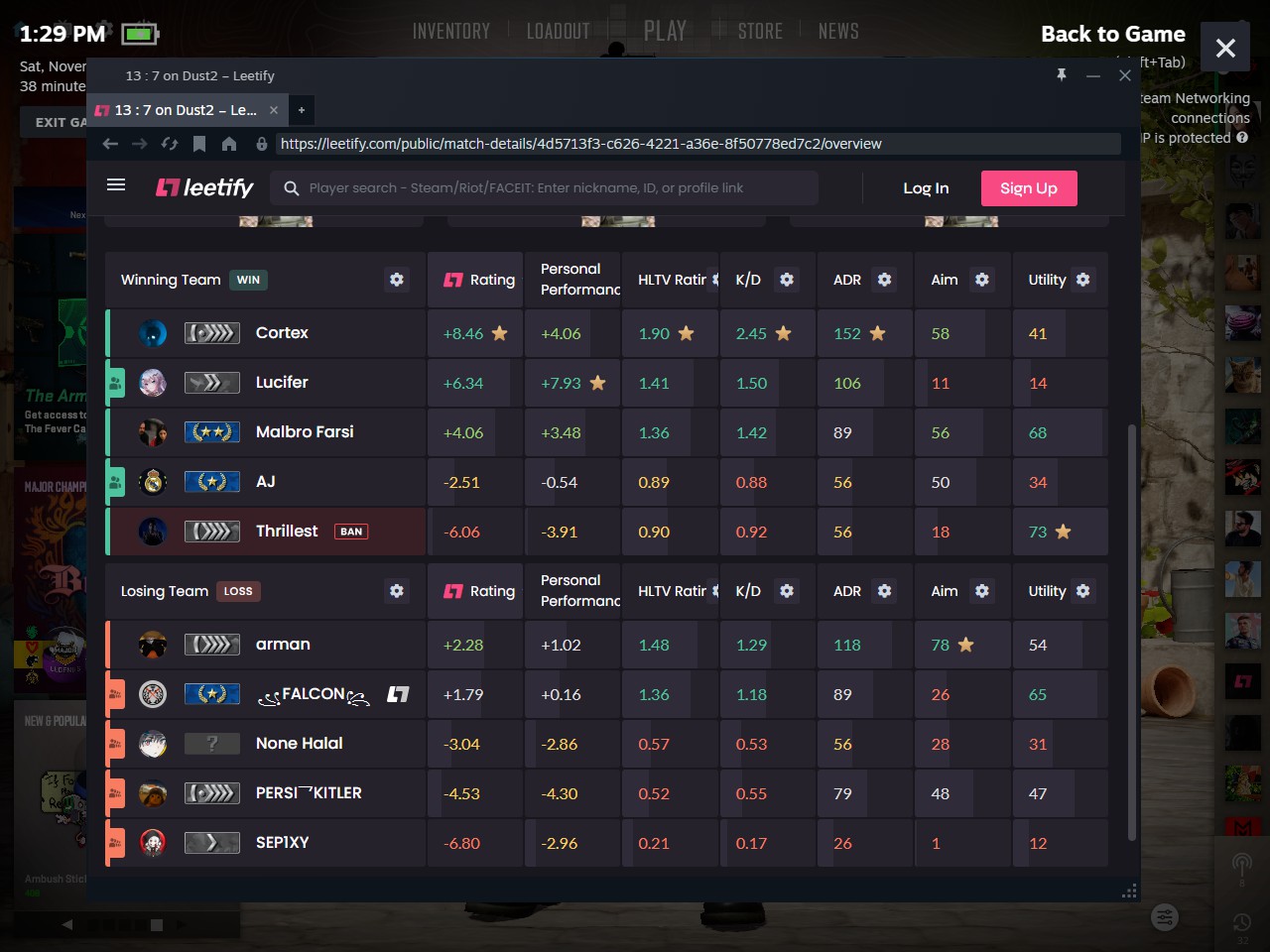1270x952 pixels.
Task: Click None Halal's unknown rank badge
Action: [212, 744]
